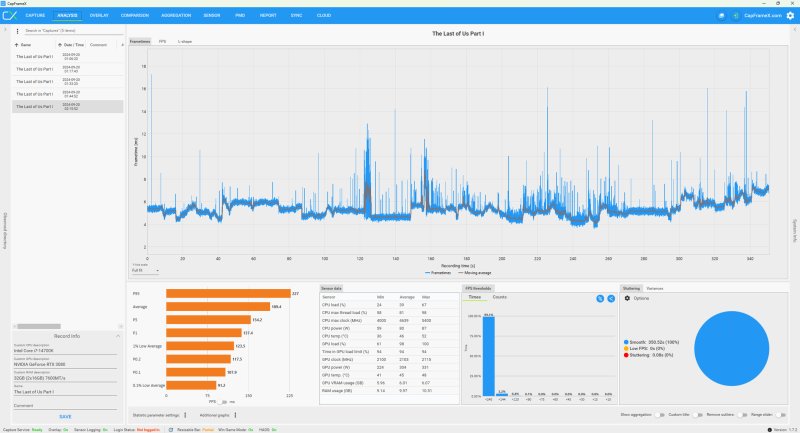Open the PMD tab
This screenshot has width=800, height=433.
click(240, 15)
